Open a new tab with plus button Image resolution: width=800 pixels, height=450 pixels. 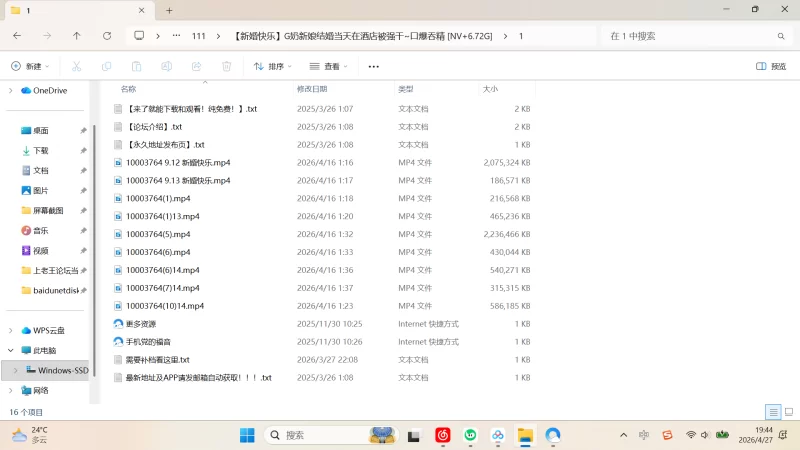169,10
